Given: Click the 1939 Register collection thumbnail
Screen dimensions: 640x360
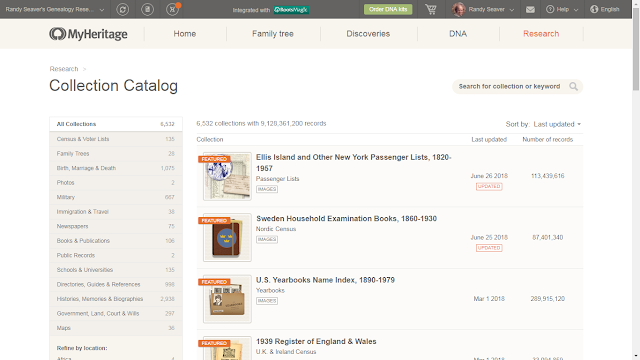Looking at the screenshot, I should [x=227, y=348].
